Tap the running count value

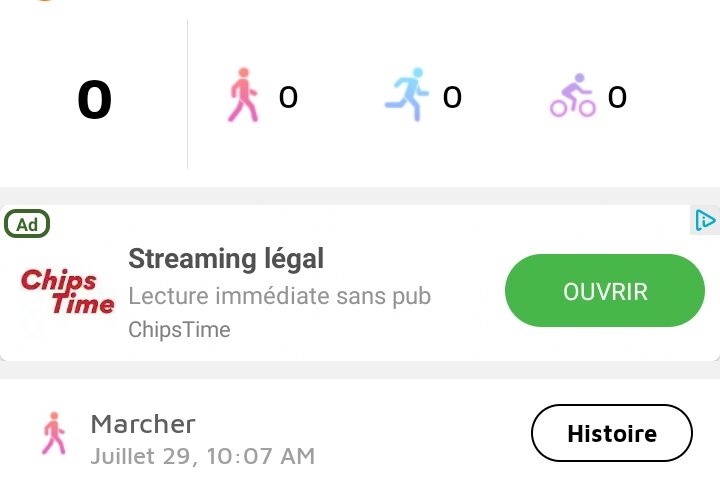[x=452, y=97]
